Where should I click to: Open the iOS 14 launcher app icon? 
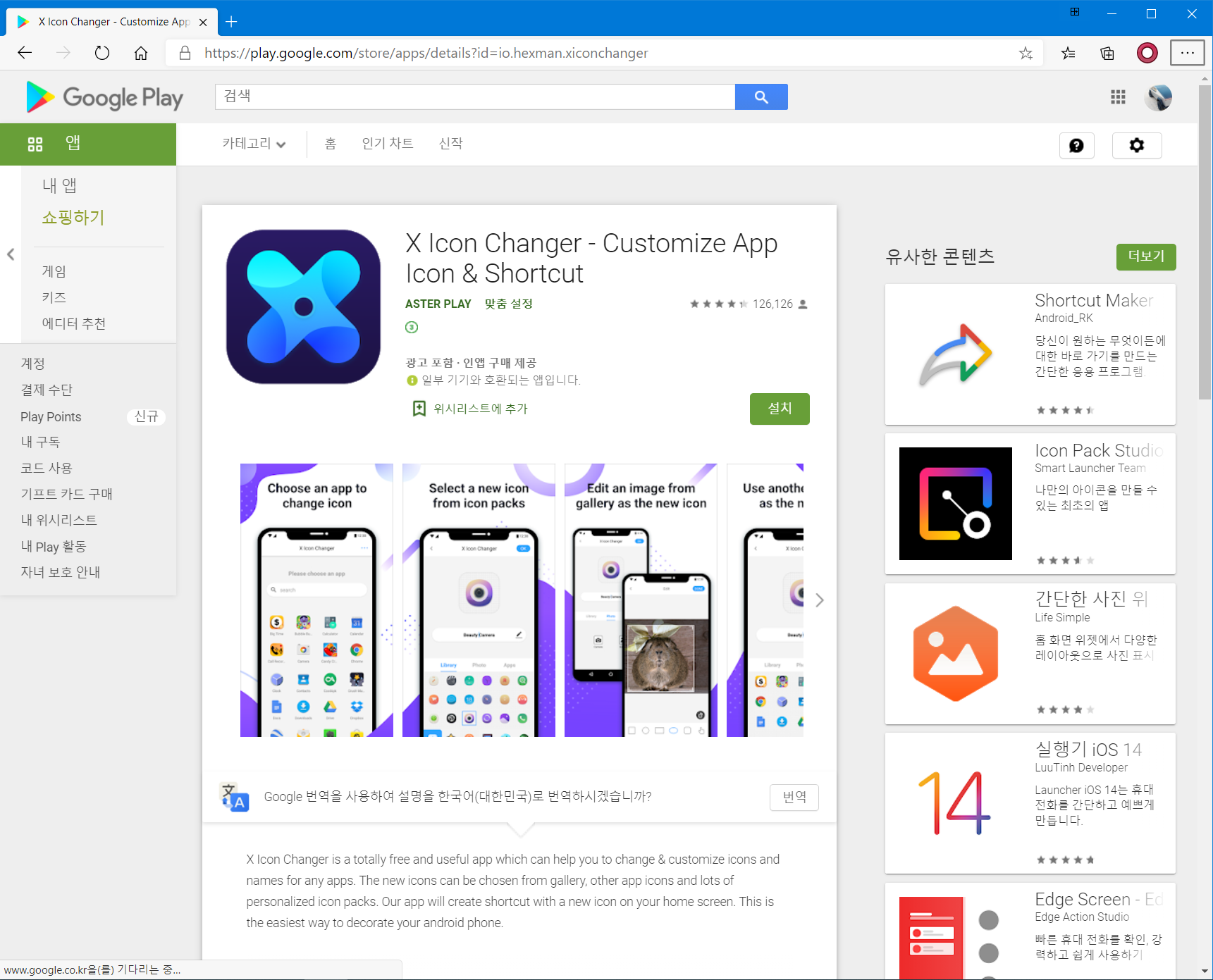(956, 803)
